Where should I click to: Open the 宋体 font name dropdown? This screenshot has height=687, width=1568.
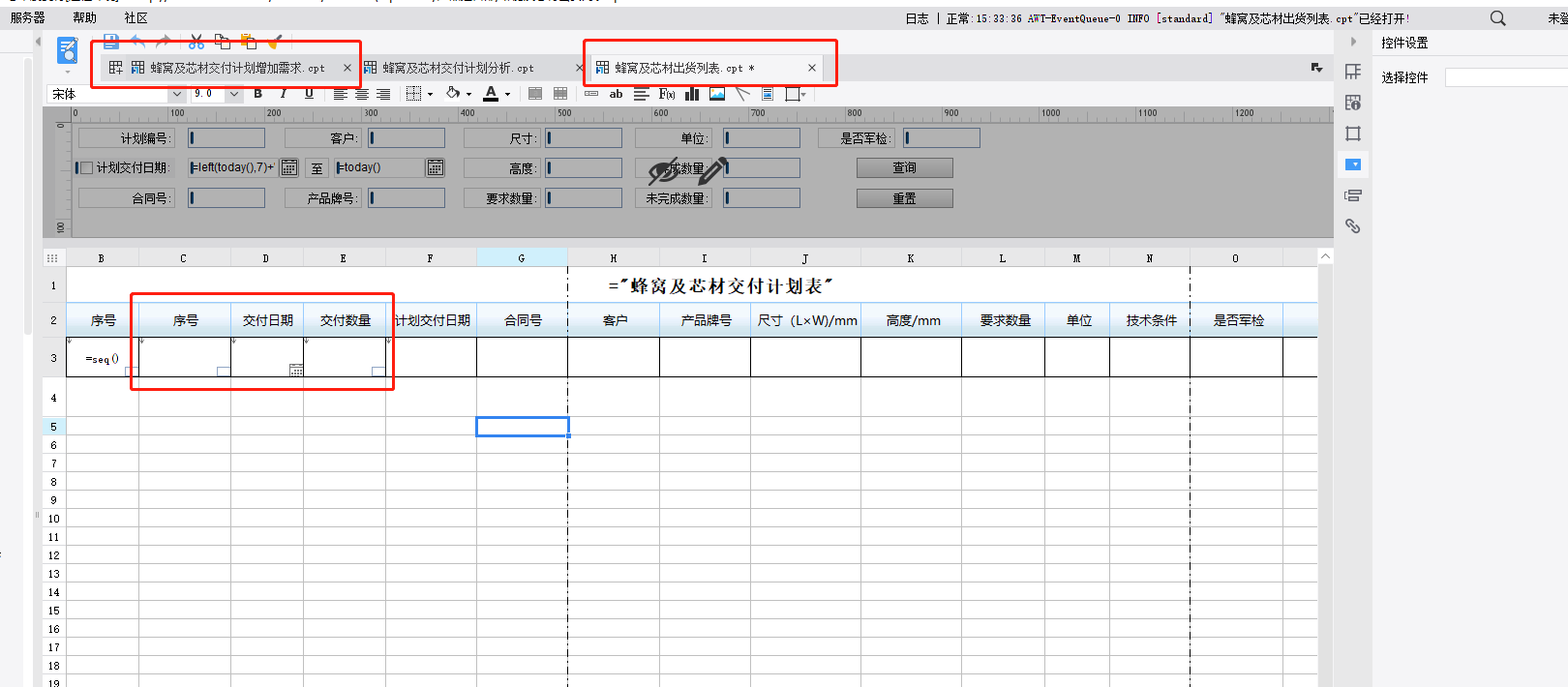pyautogui.click(x=176, y=94)
